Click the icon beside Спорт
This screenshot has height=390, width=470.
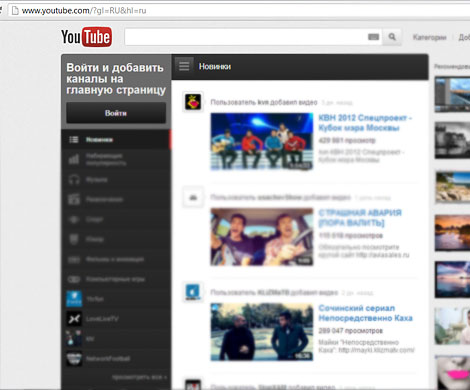[74, 219]
